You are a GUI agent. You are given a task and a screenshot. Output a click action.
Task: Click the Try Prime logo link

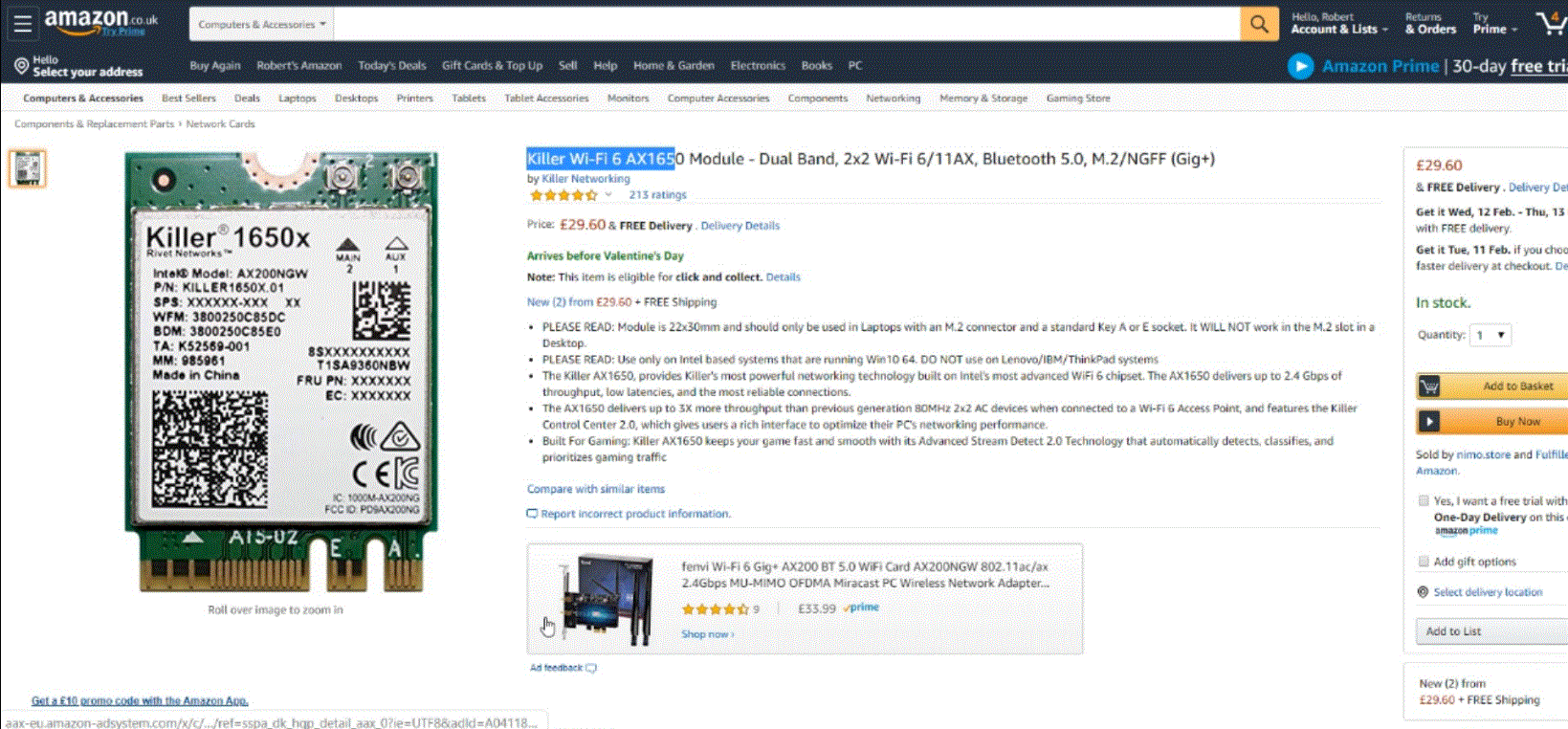pos(123,32)
